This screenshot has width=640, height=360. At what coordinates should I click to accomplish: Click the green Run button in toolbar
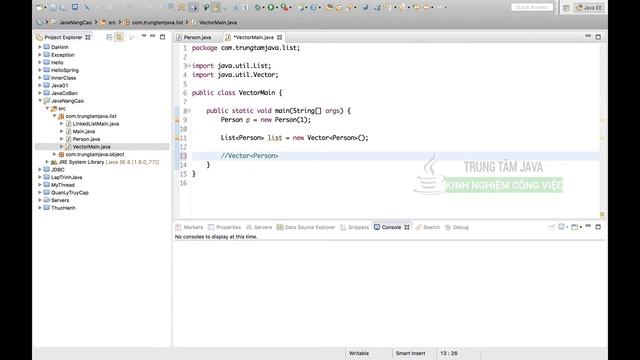(271, 7)
